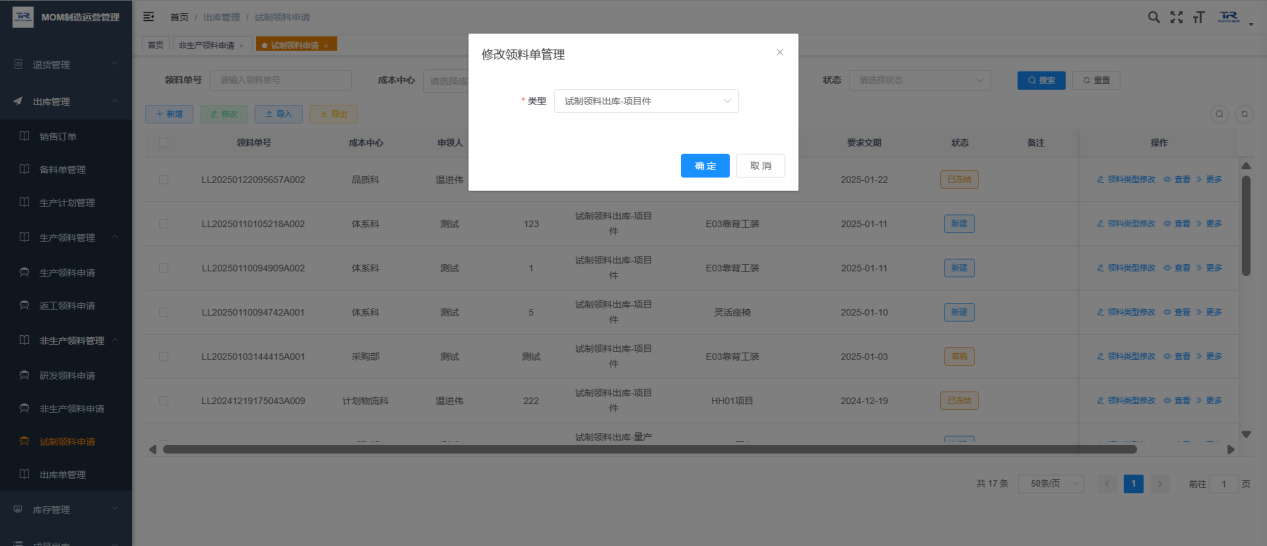This screenshot has width=1267, height=546.
Task: Click the icon beside 返工领料申请
Action: tap(26, 306)
